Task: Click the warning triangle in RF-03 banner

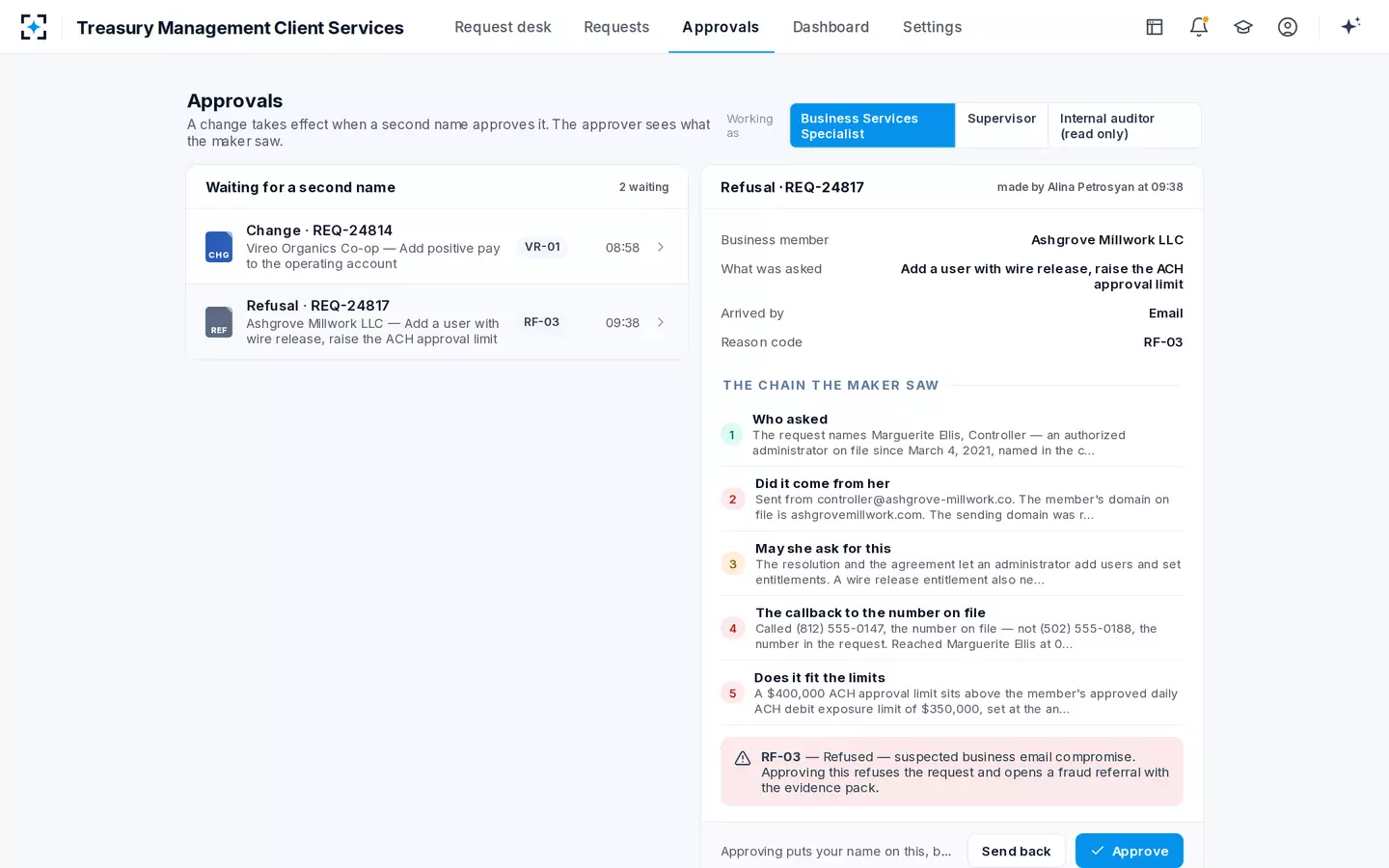Action: (x=743, y=758)
